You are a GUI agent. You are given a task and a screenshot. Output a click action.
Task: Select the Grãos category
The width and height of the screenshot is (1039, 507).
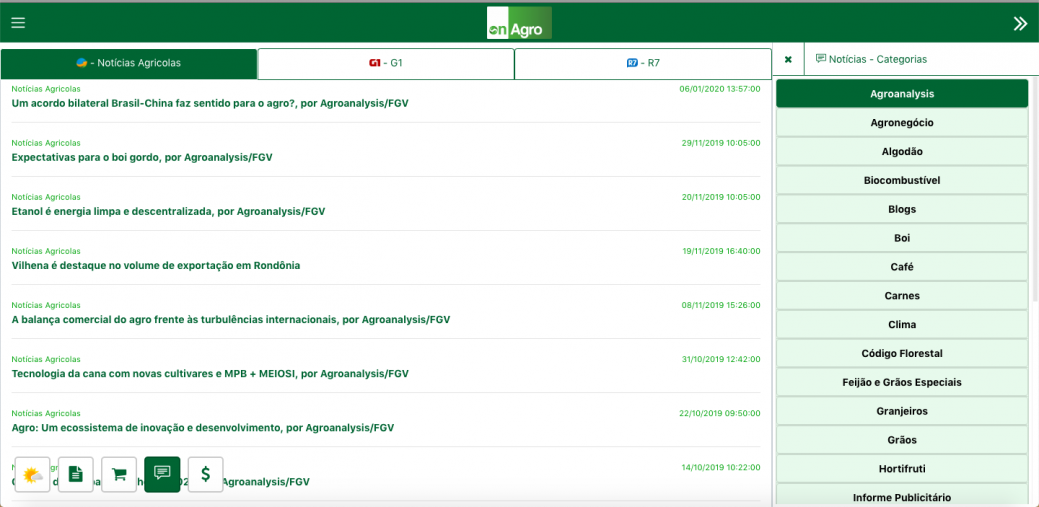[902, 440]
